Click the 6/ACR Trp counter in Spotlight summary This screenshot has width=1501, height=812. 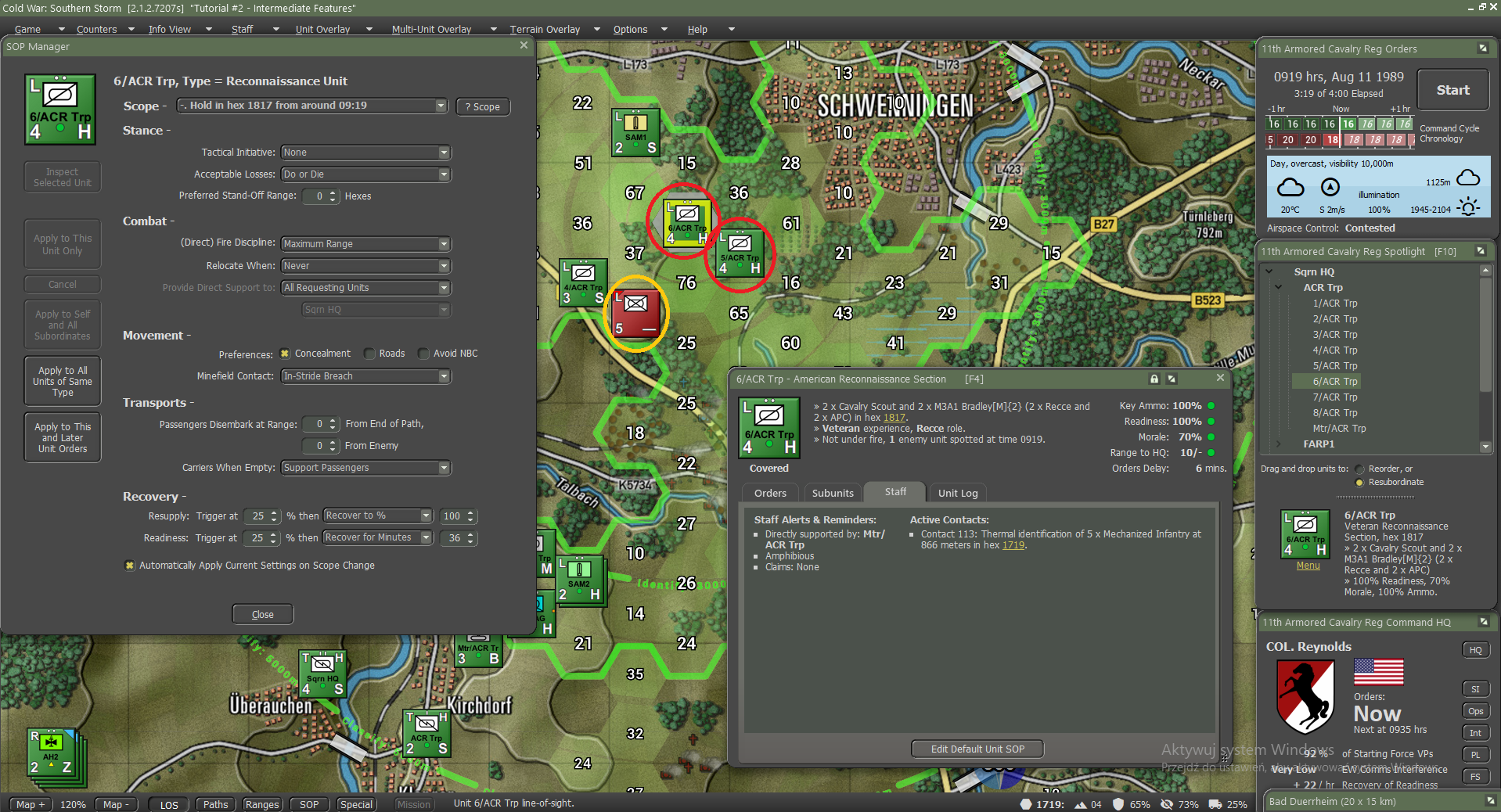[1305, 534]
